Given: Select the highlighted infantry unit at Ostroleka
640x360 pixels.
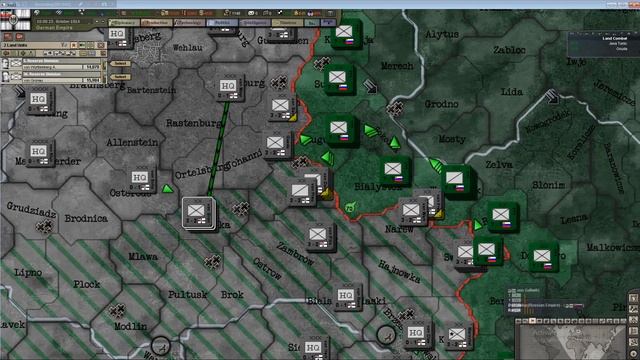Looking at the screenshot, I should pyautogui.click(x=198, y=213).
